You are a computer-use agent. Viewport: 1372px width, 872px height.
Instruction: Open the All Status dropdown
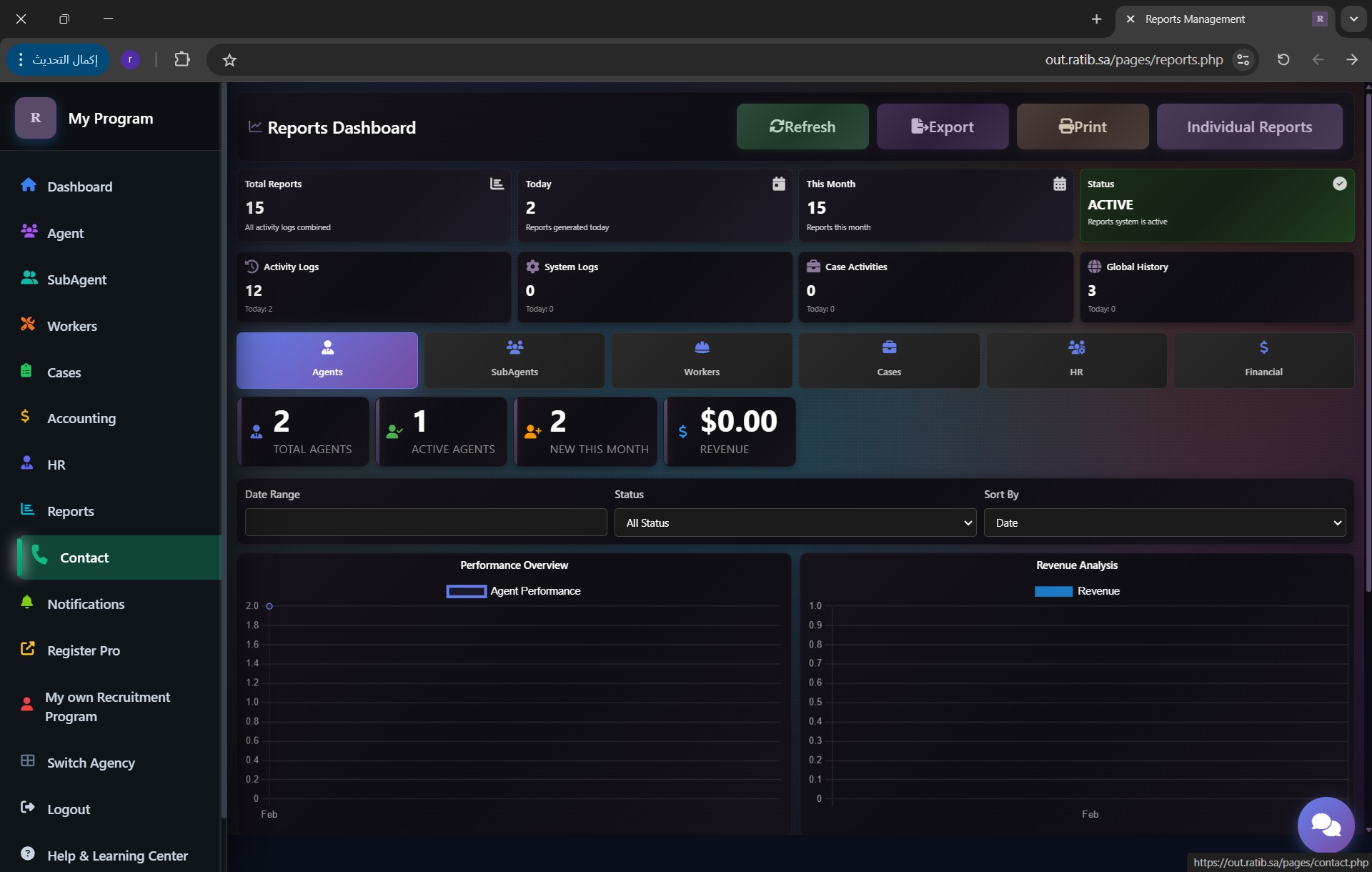point(795,522)
